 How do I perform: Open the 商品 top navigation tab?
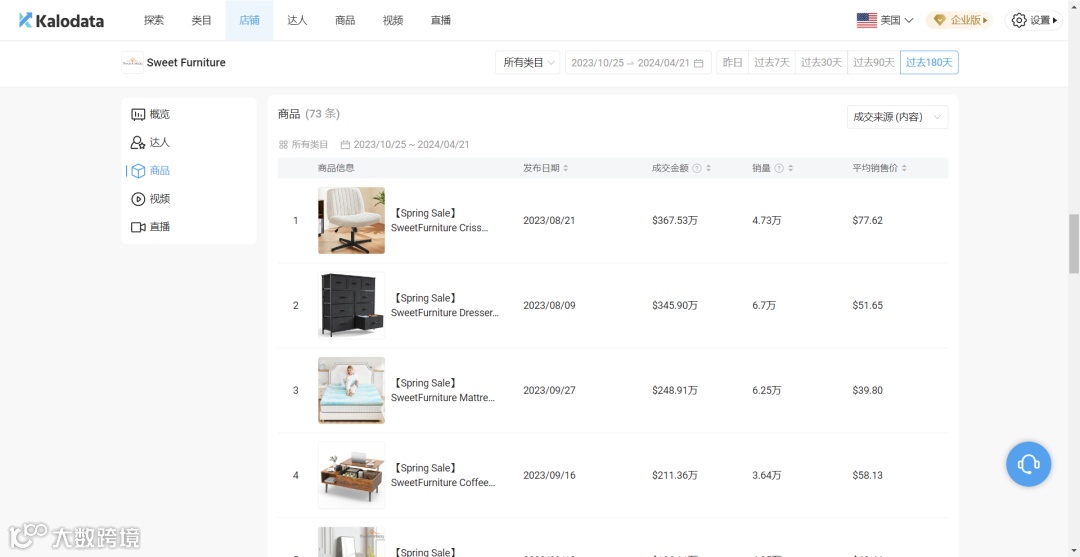pos(345,21)
